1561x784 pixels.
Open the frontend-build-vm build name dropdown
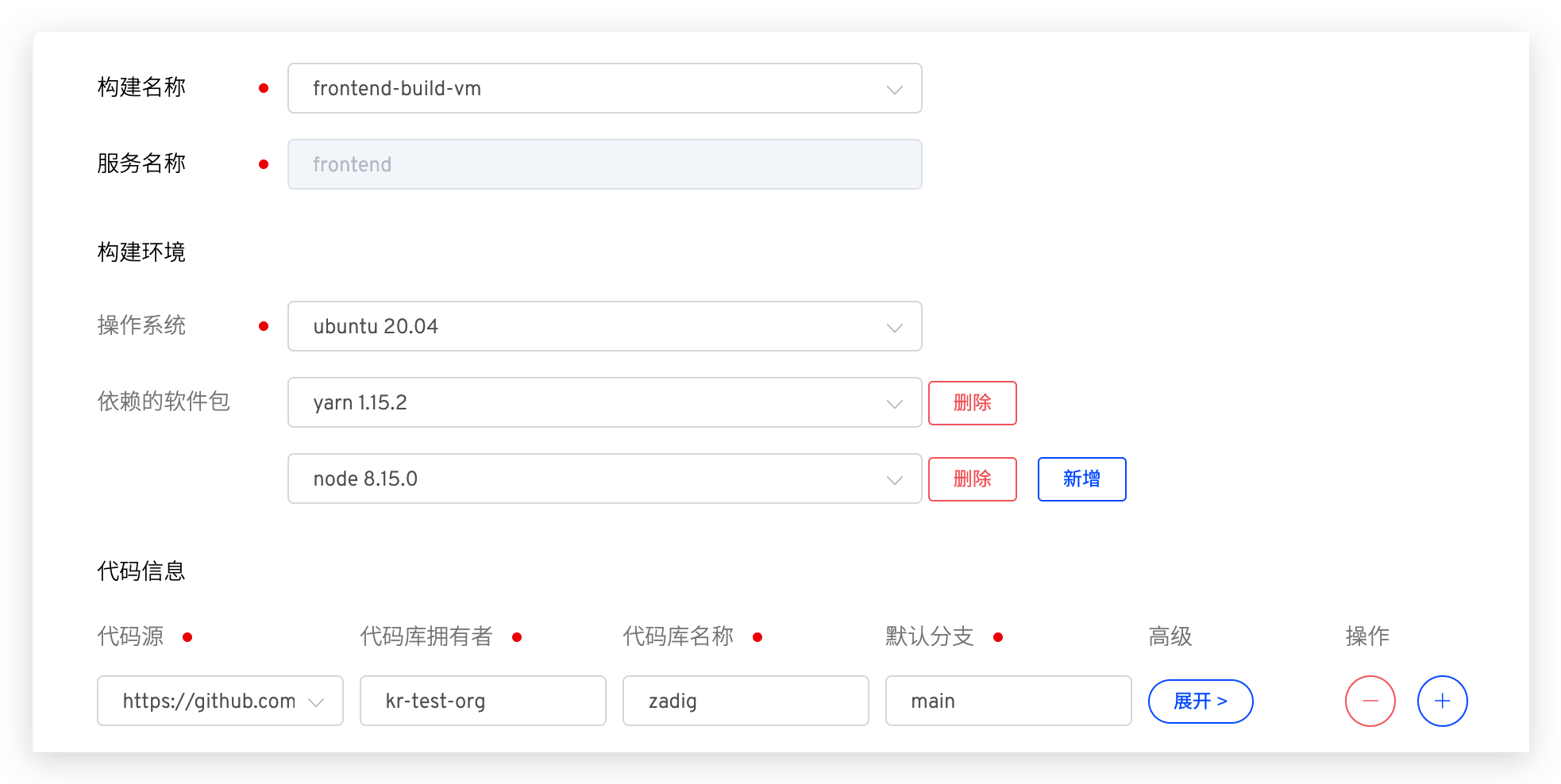coord(603,88)
